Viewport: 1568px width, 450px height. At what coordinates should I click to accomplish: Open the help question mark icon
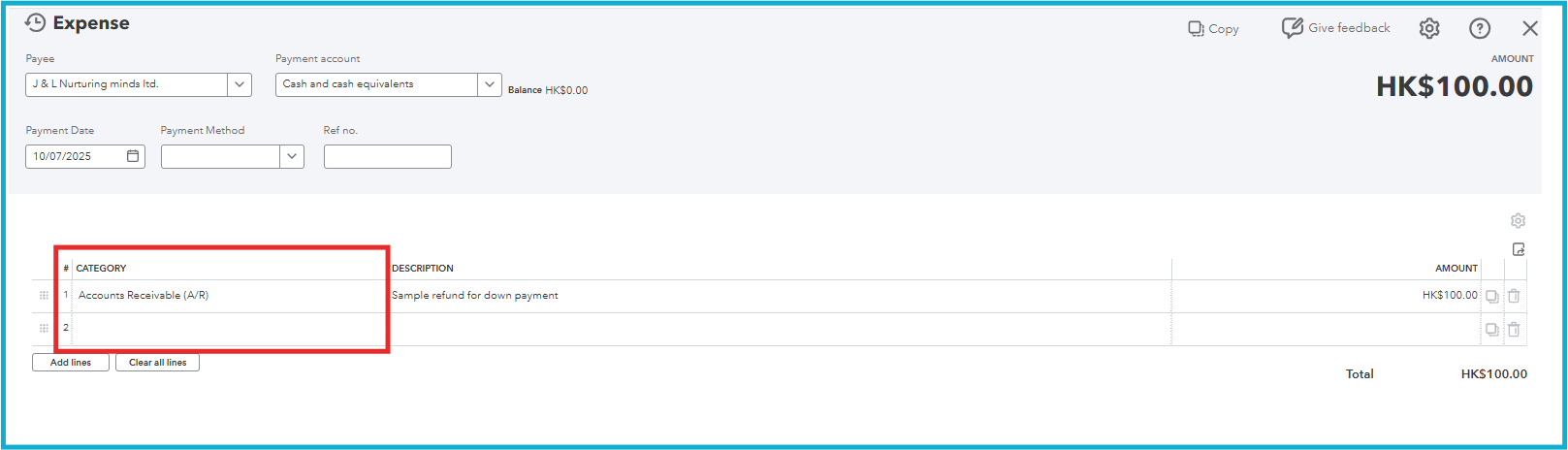1480,28
